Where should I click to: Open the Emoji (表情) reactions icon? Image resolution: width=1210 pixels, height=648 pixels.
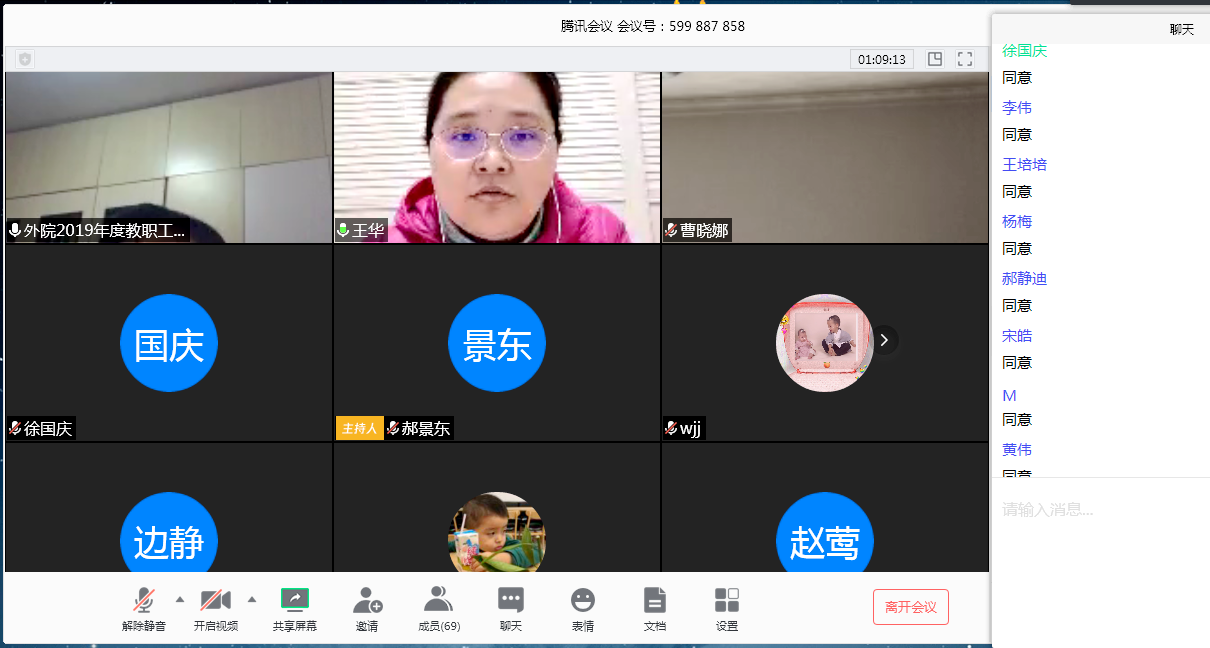point(583,600)
